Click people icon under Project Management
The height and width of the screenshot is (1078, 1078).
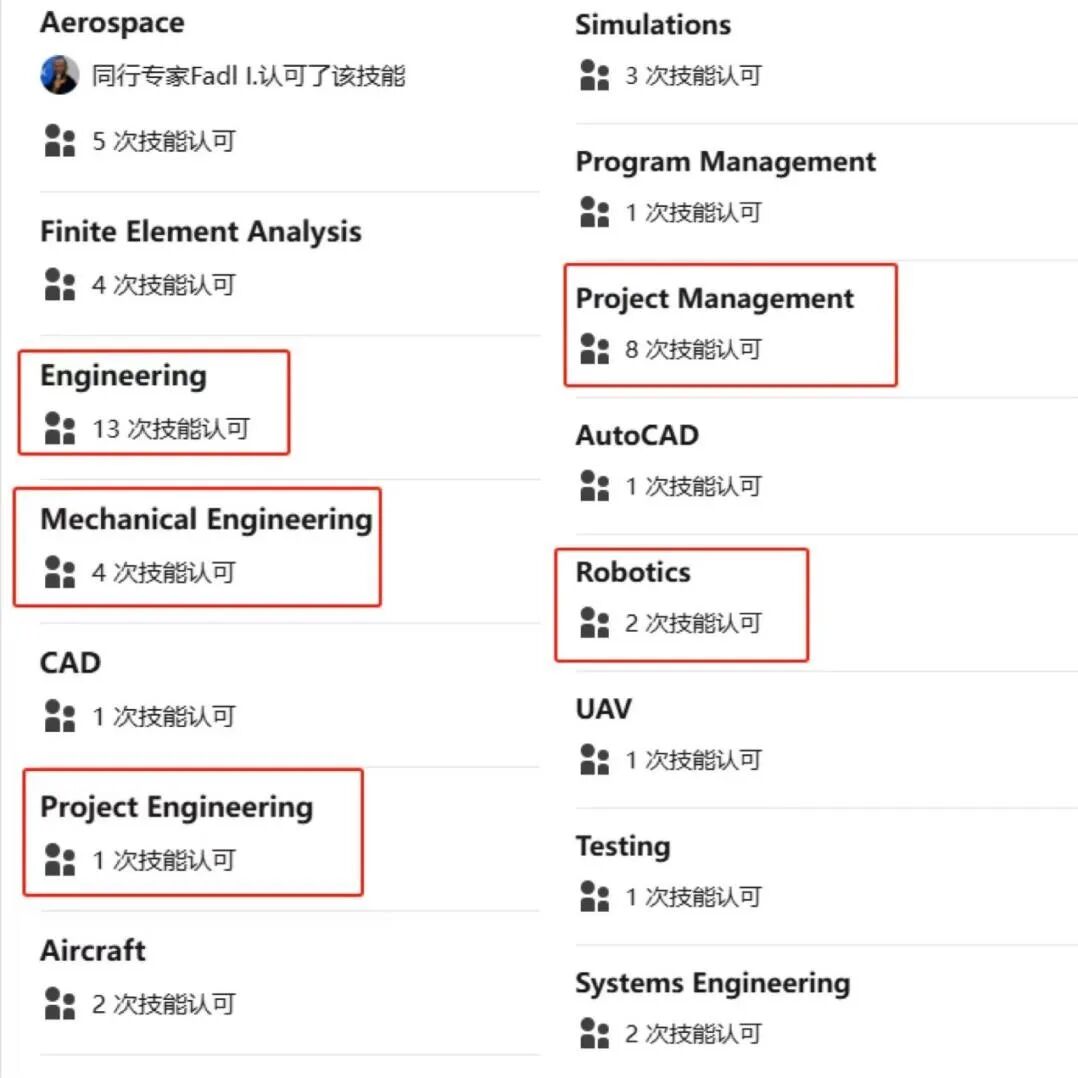[x=594, y=349]
